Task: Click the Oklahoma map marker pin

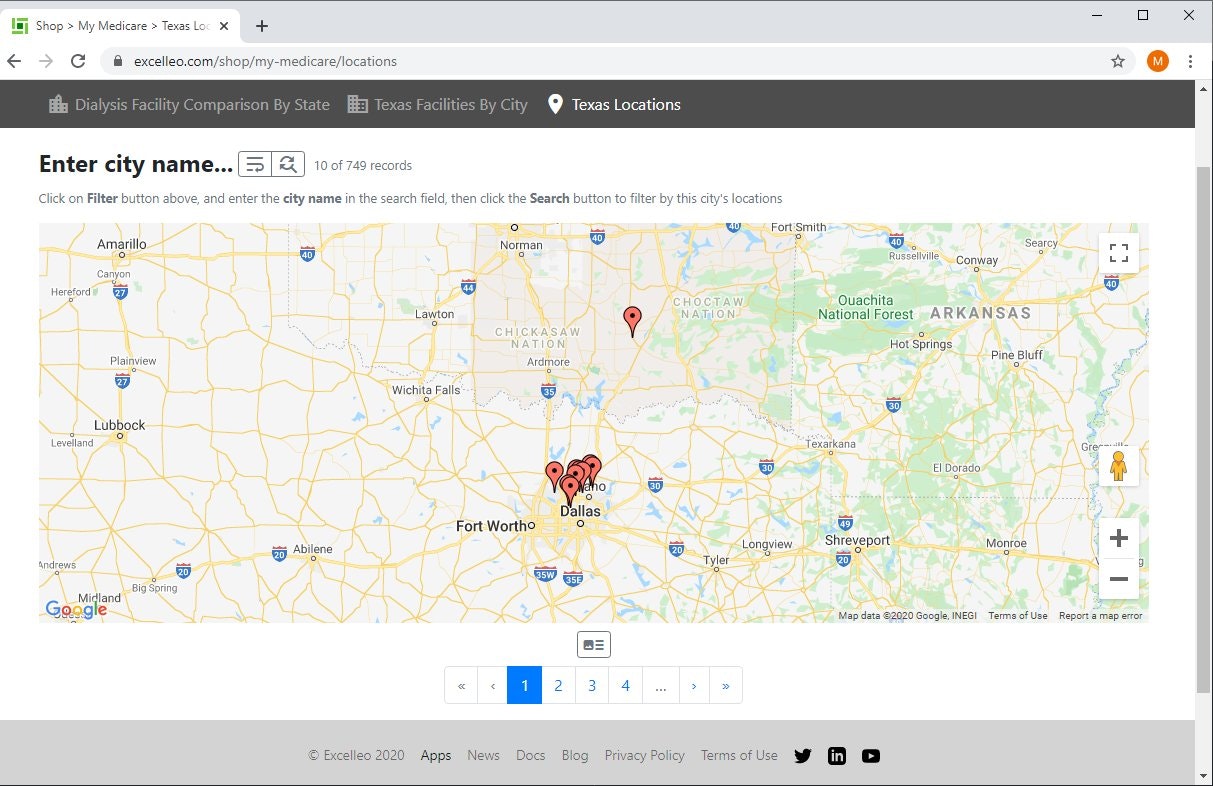Action: click(632, 321)
